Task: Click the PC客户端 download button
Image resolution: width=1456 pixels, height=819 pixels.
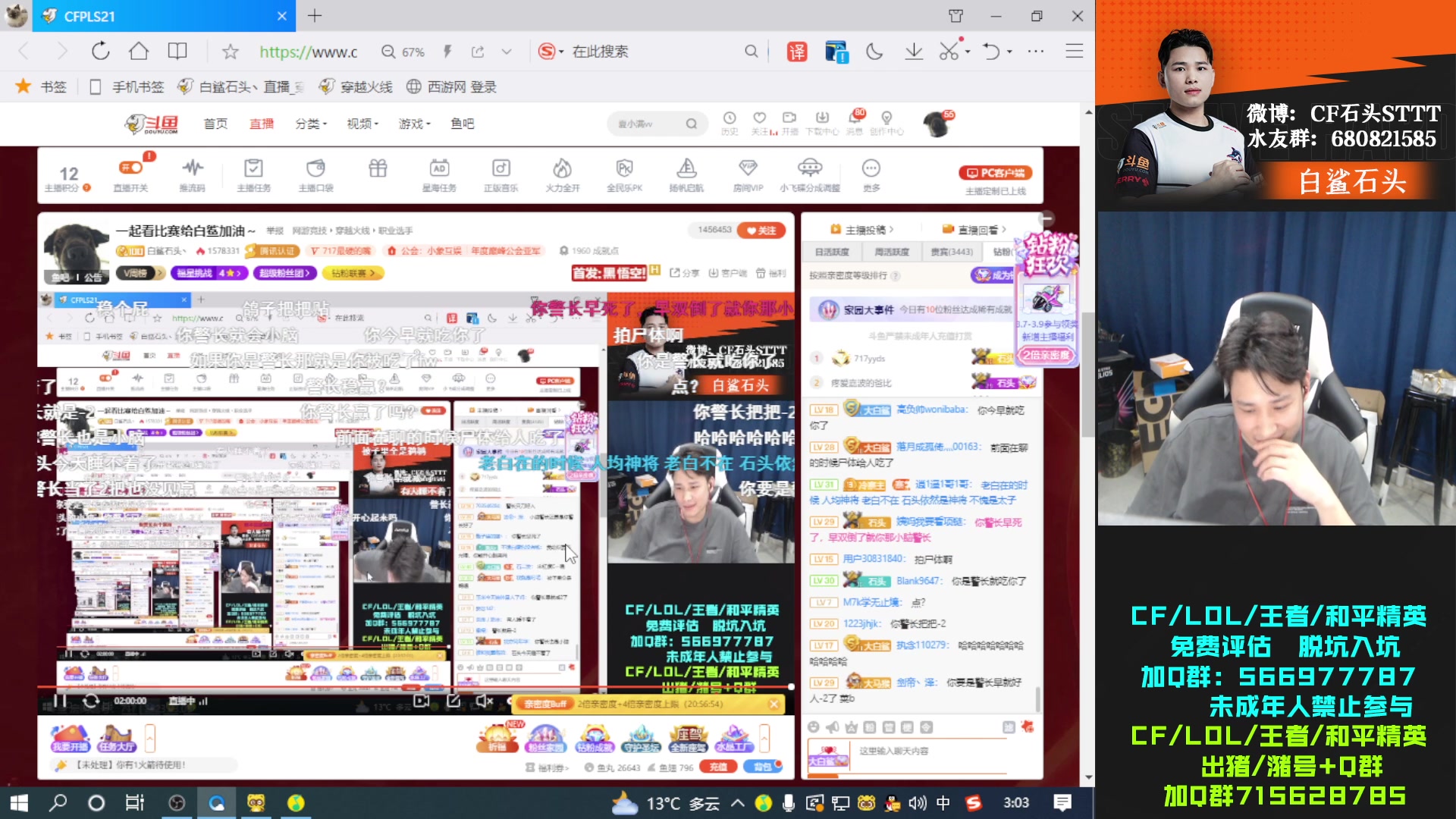Action: click(996, 173)
